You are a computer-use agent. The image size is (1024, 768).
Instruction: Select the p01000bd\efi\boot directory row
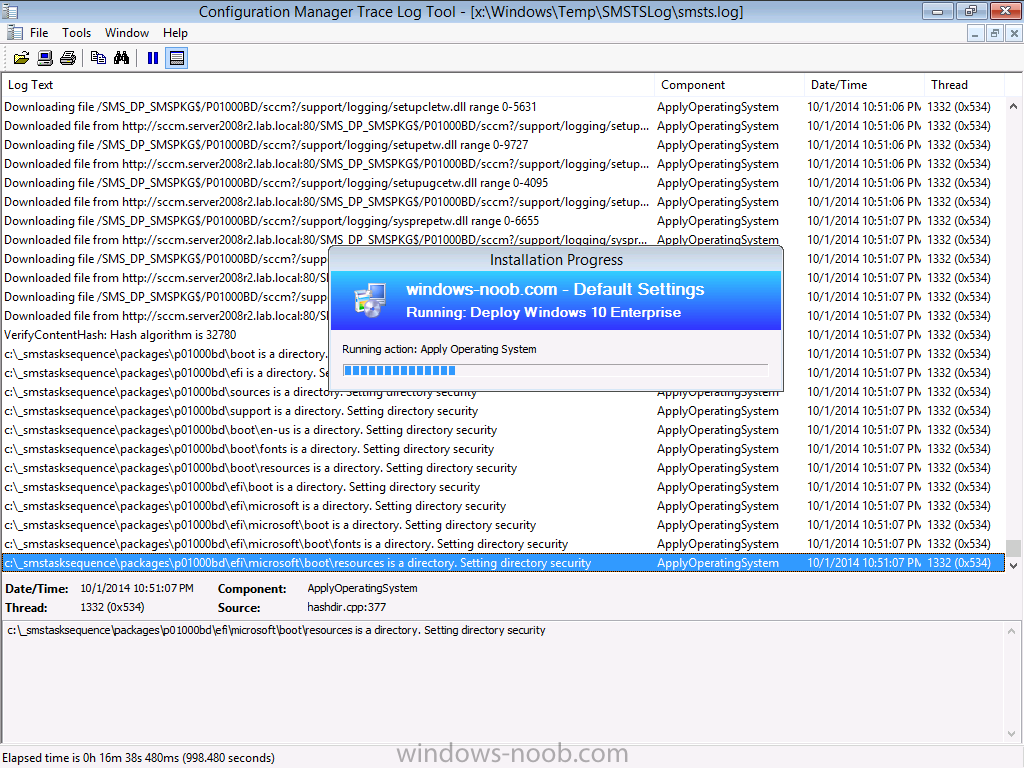[503, 487]
